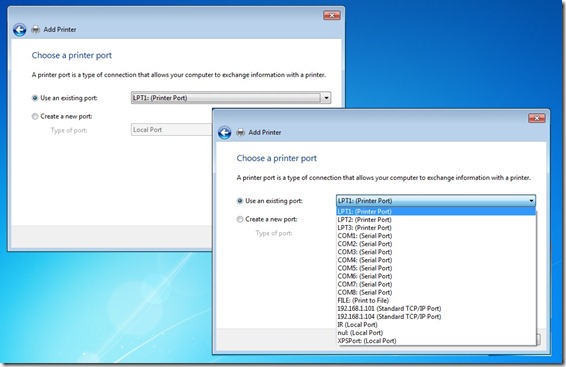The width and height of the screenshot is (566, 367).
Task: Select nul: (Local Port) entry
Action: point(436,333)
